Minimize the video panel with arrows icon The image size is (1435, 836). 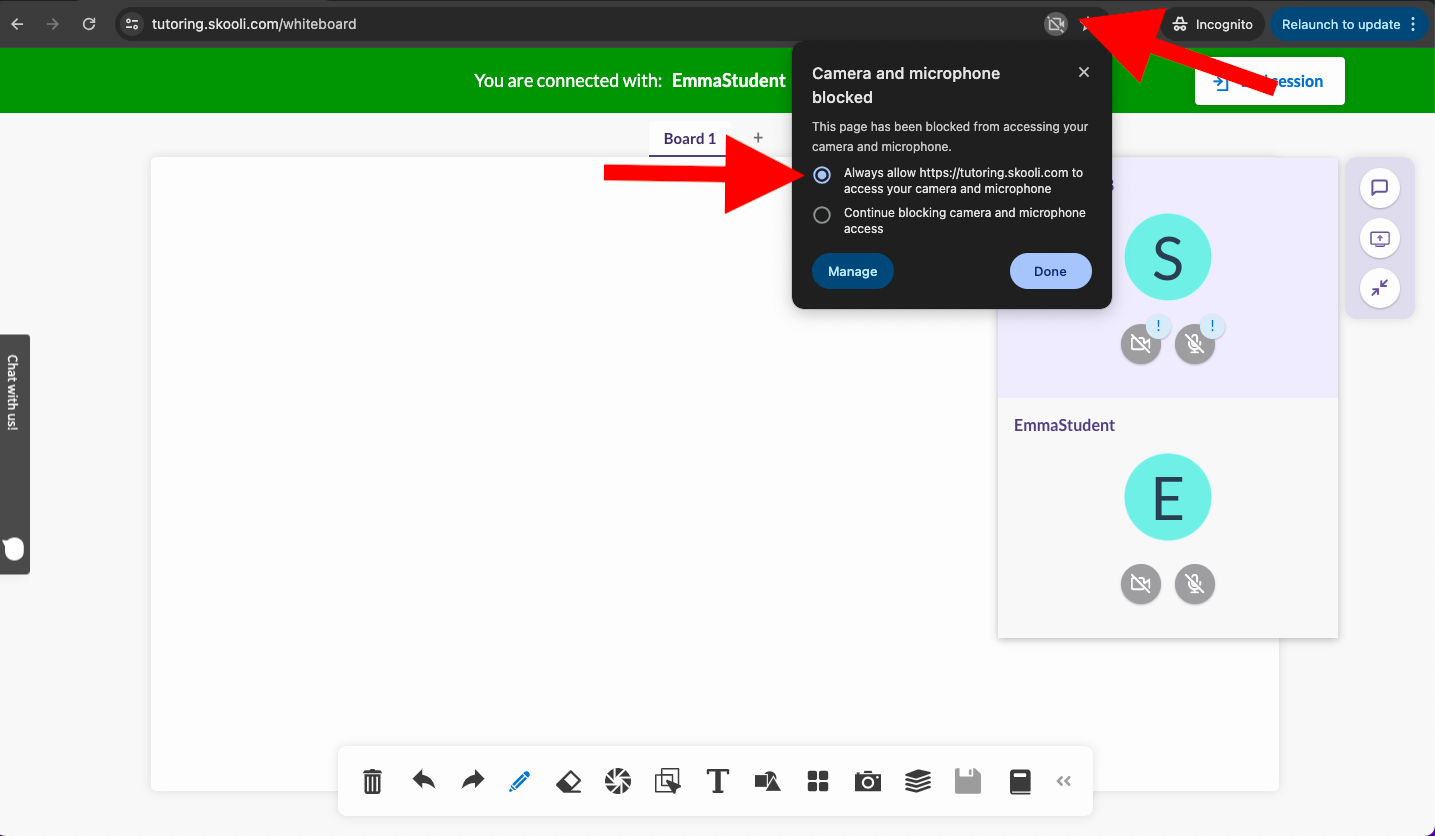[1380, 288]
